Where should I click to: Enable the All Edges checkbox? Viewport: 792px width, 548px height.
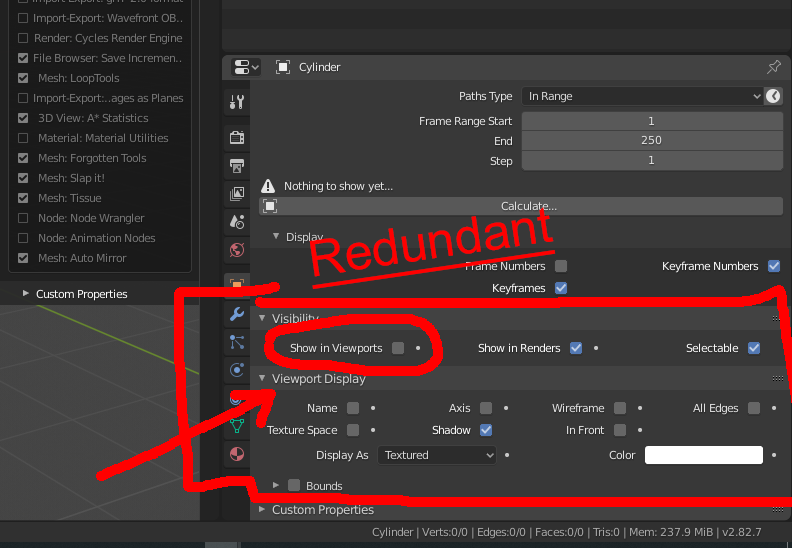[x=754, y=408]
